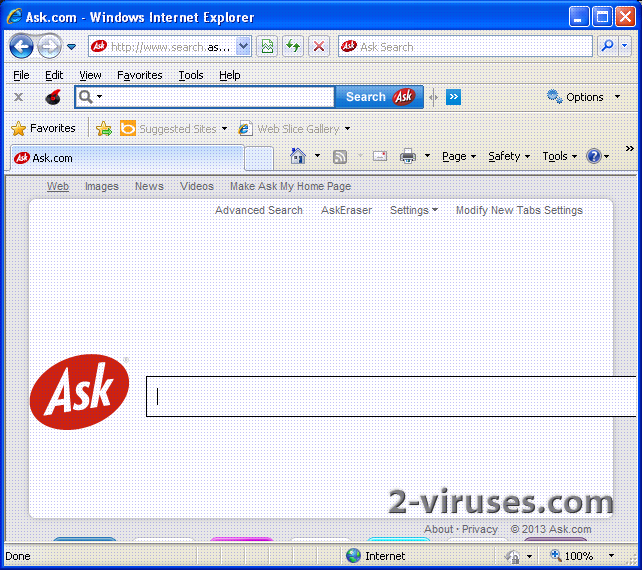Click the address bar URL field
642x570 pixels.
tap(163, 47)
